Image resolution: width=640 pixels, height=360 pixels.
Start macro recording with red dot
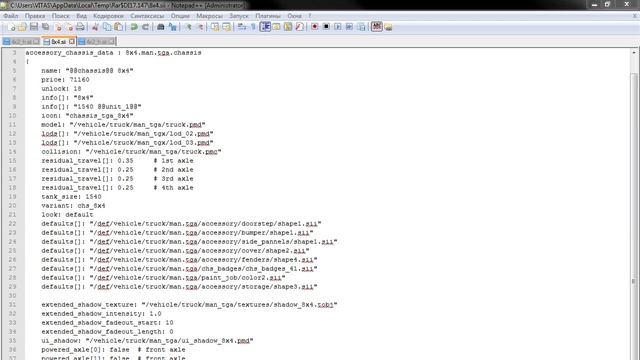(x=314, y=27)
